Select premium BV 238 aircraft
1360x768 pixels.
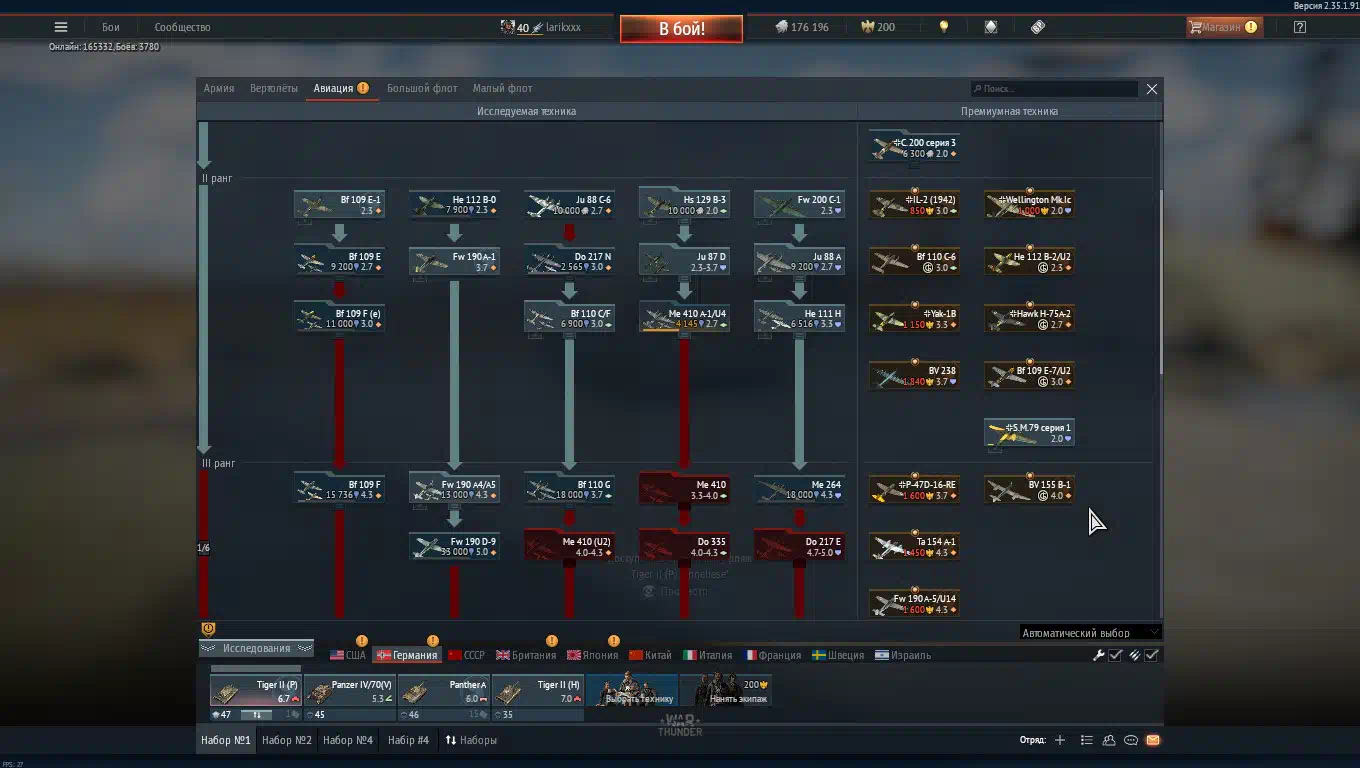point(914,376)
